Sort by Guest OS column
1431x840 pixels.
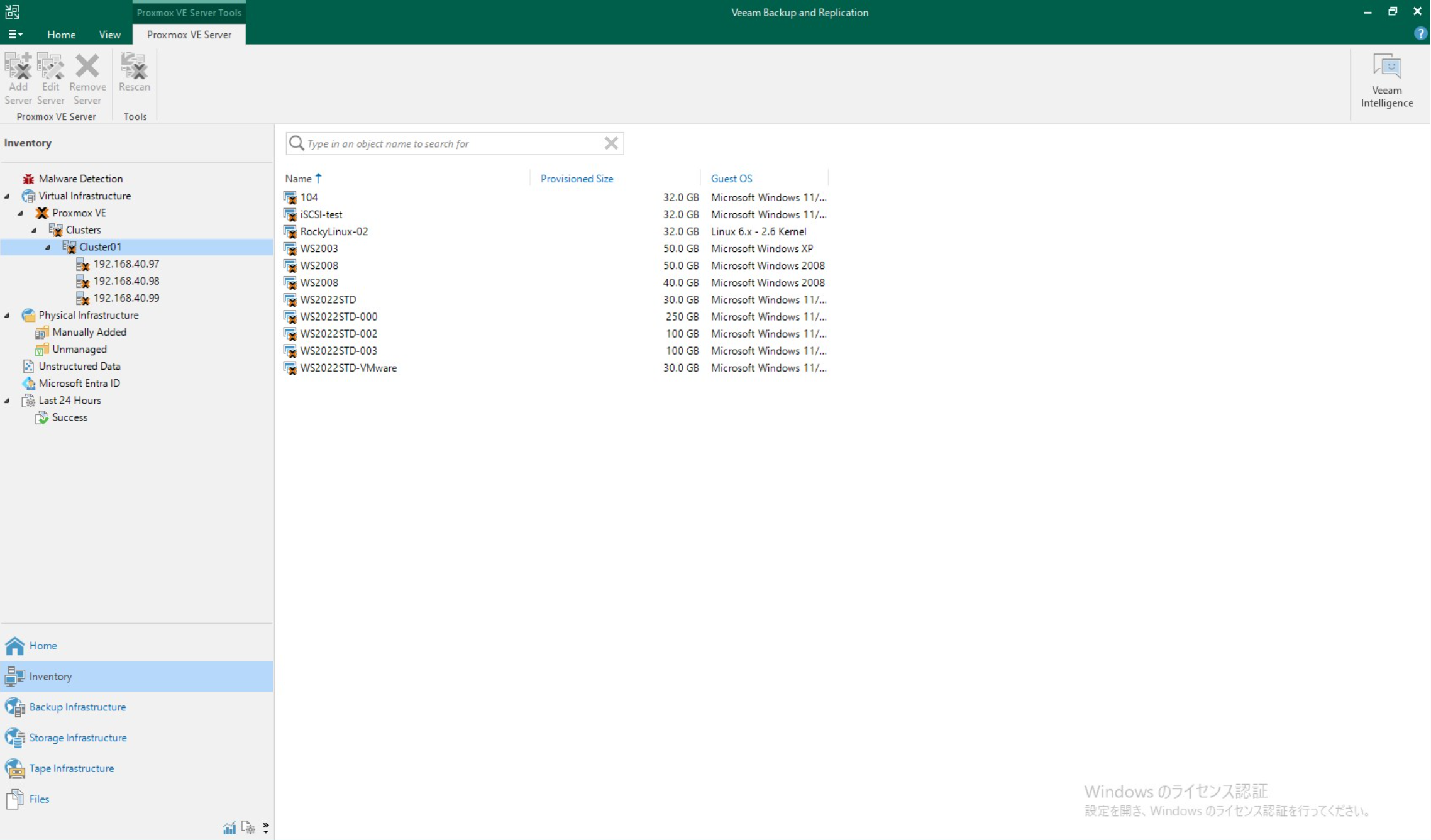(731, 179)
